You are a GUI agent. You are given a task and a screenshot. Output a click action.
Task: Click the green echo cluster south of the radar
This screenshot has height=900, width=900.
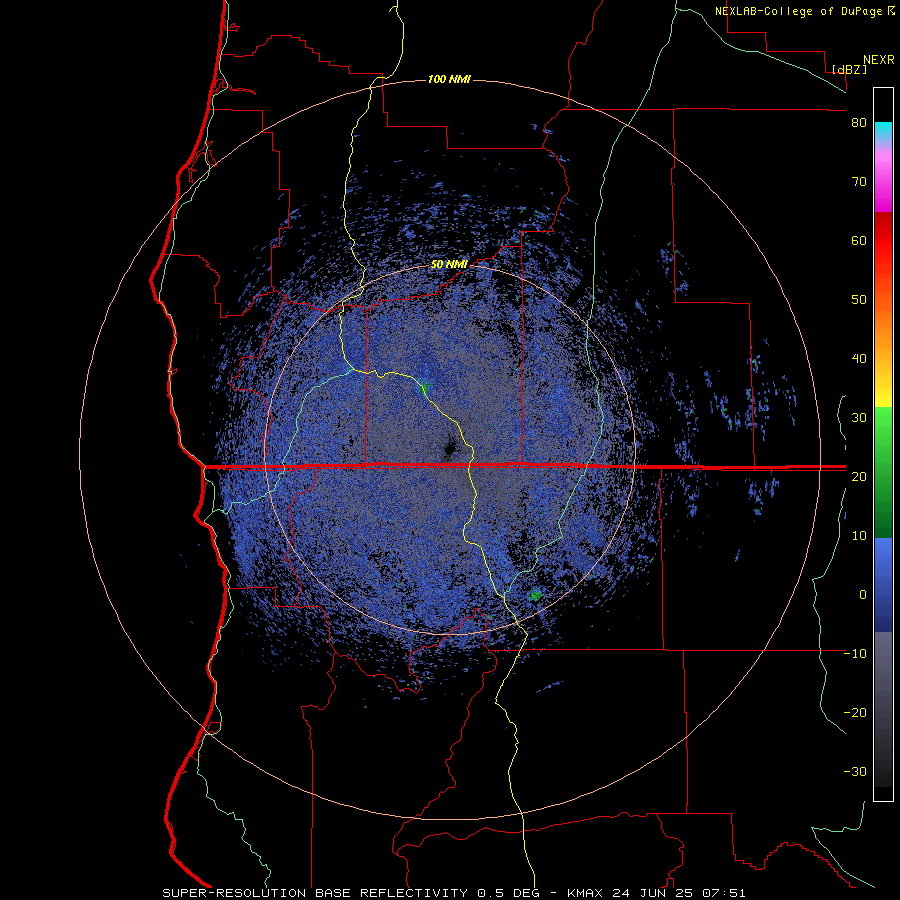[535, 595]
